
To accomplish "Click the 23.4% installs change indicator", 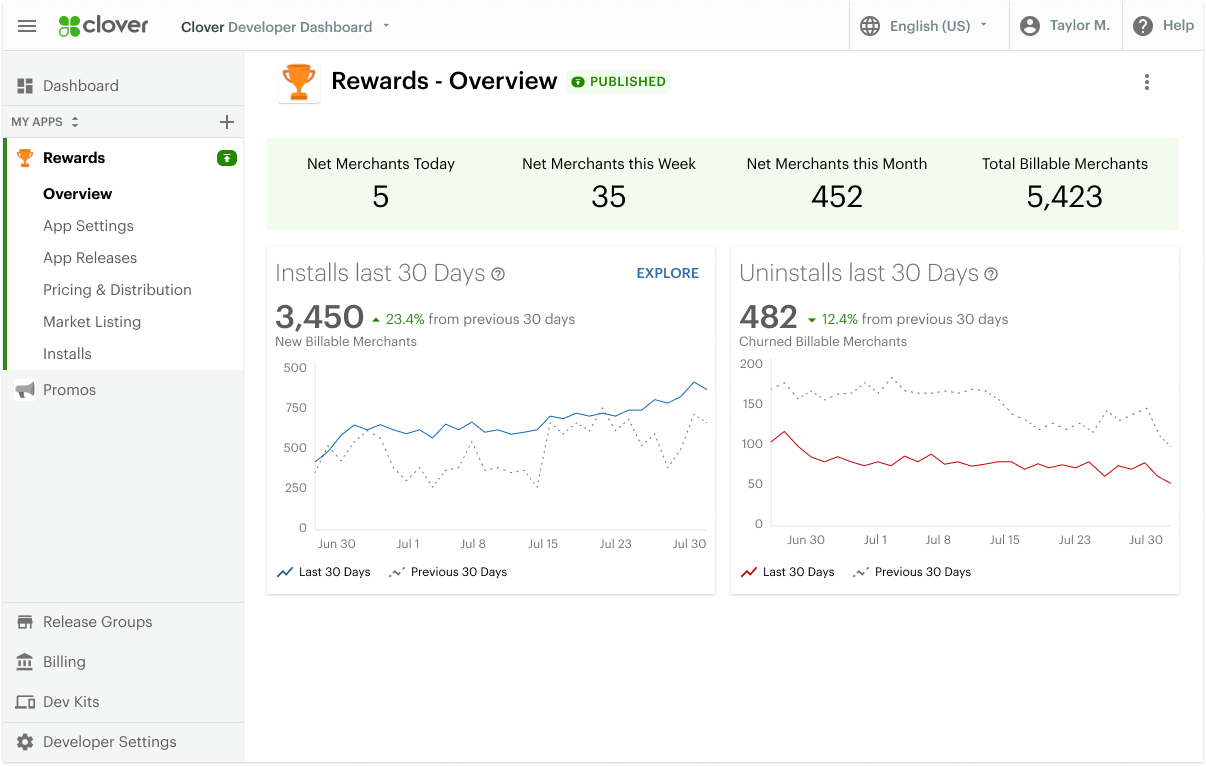I will (398, 319).
